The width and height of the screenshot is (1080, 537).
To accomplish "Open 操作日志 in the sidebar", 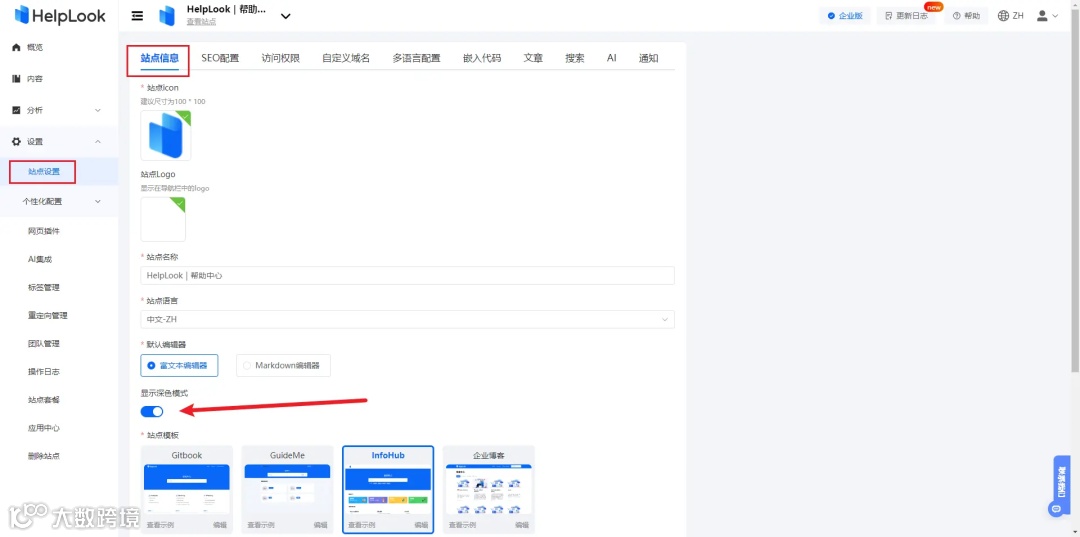I will [x=44, y=372].
